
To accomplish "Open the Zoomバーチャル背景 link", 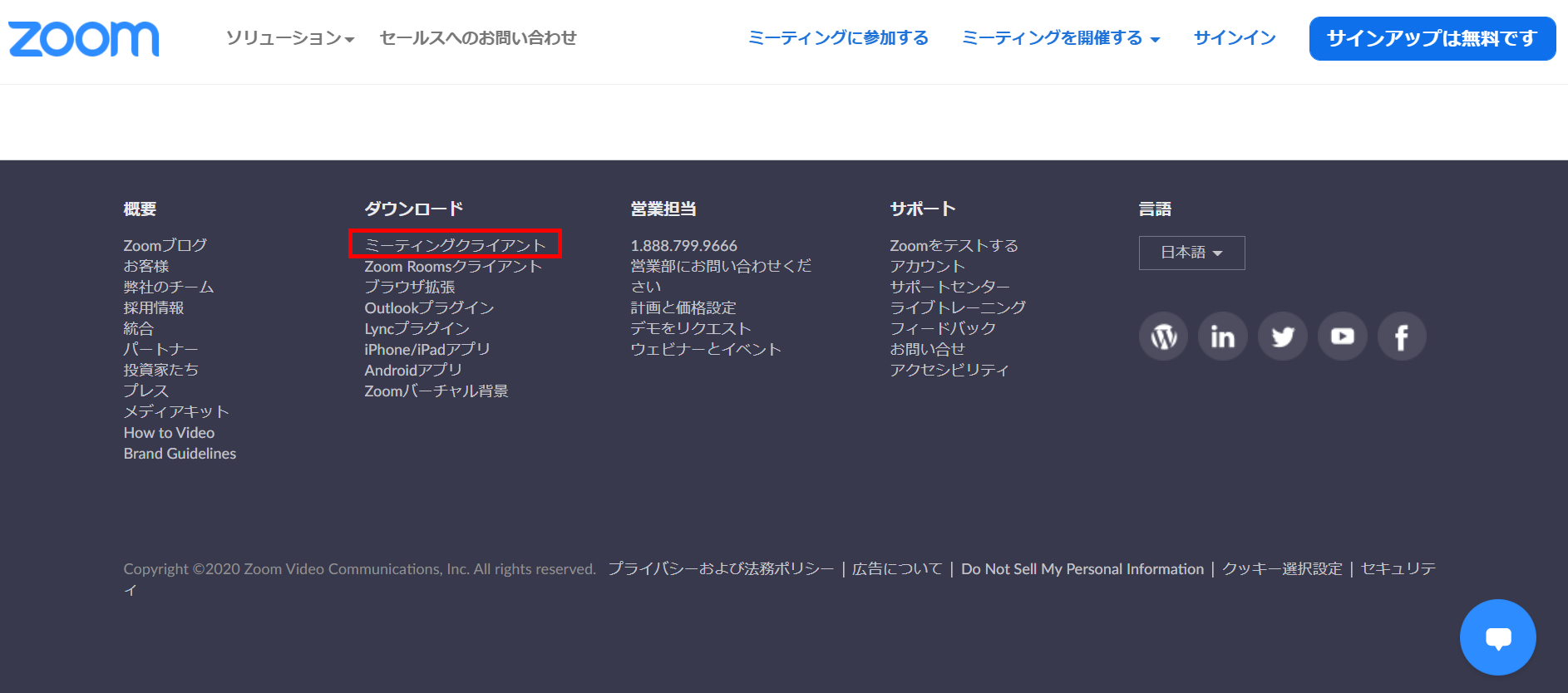I will pos(436,391).
